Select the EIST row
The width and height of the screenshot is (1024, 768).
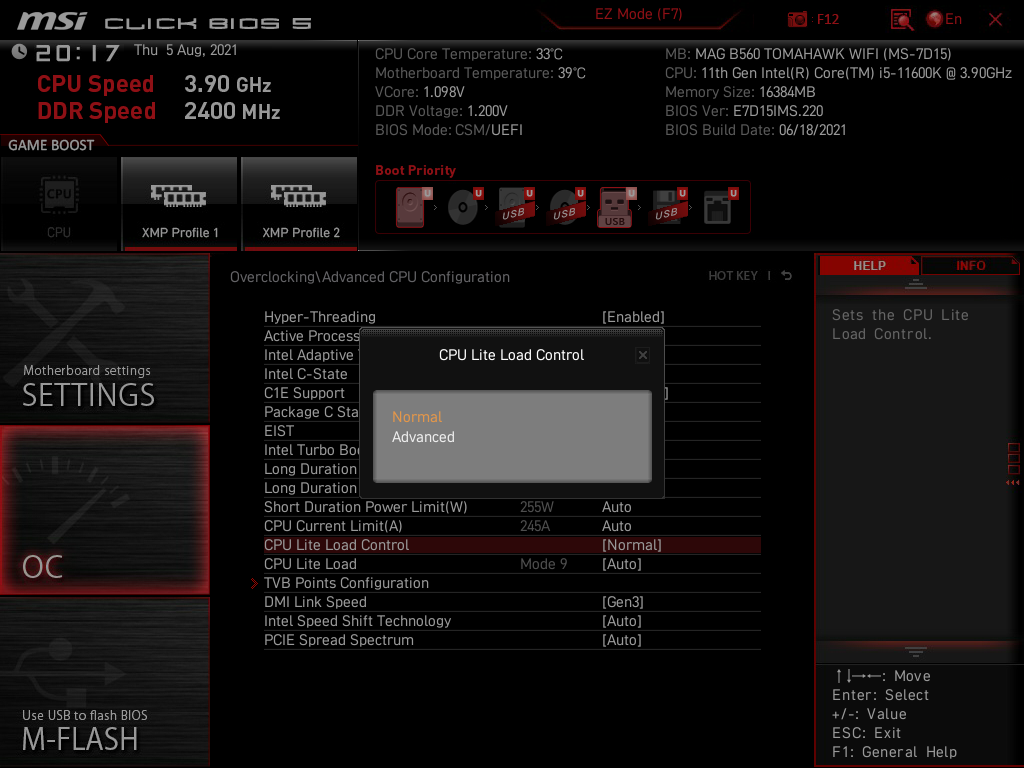click(279, 430)
